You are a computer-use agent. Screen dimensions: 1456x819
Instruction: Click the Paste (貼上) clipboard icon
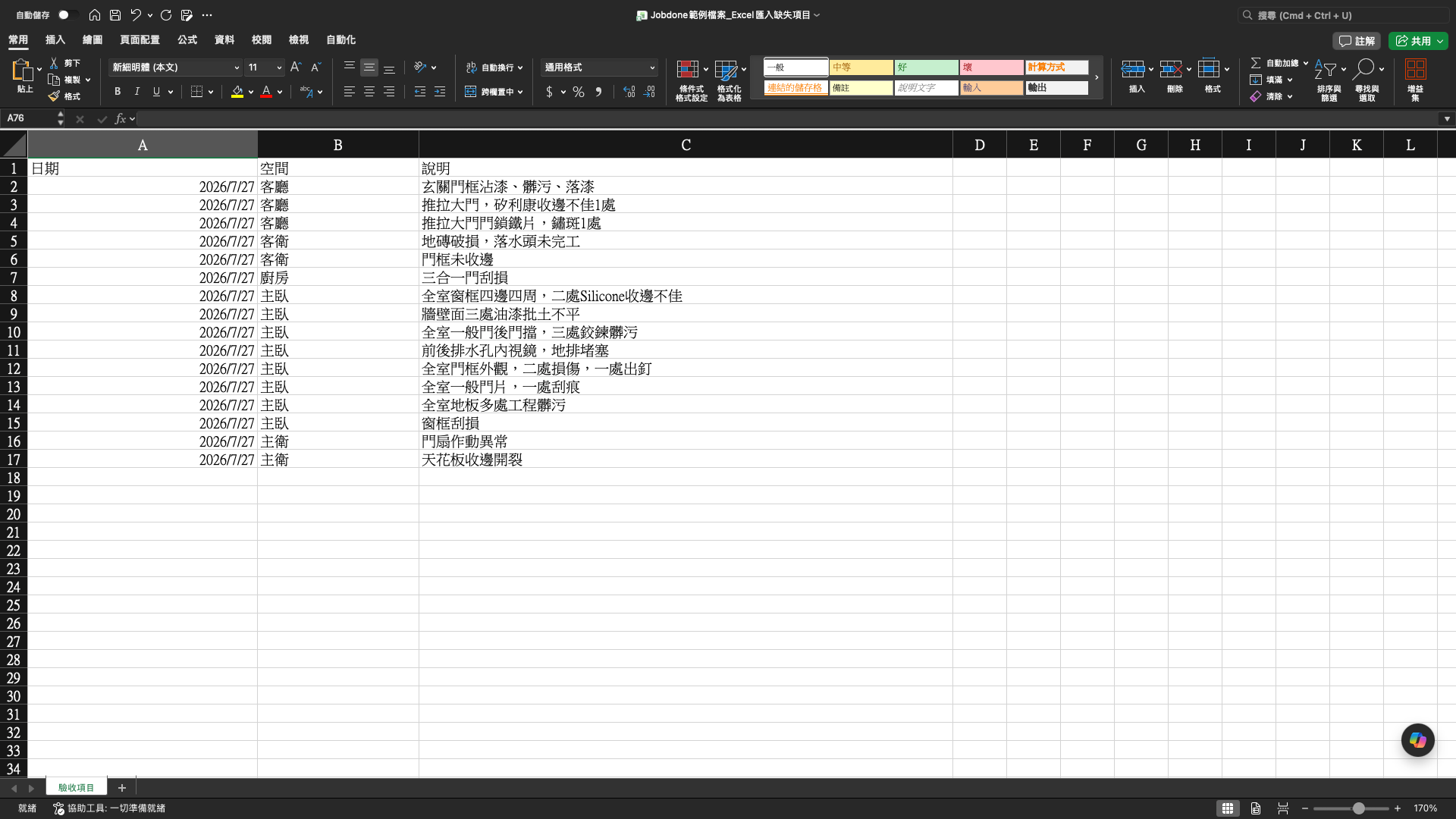point(22,71)
